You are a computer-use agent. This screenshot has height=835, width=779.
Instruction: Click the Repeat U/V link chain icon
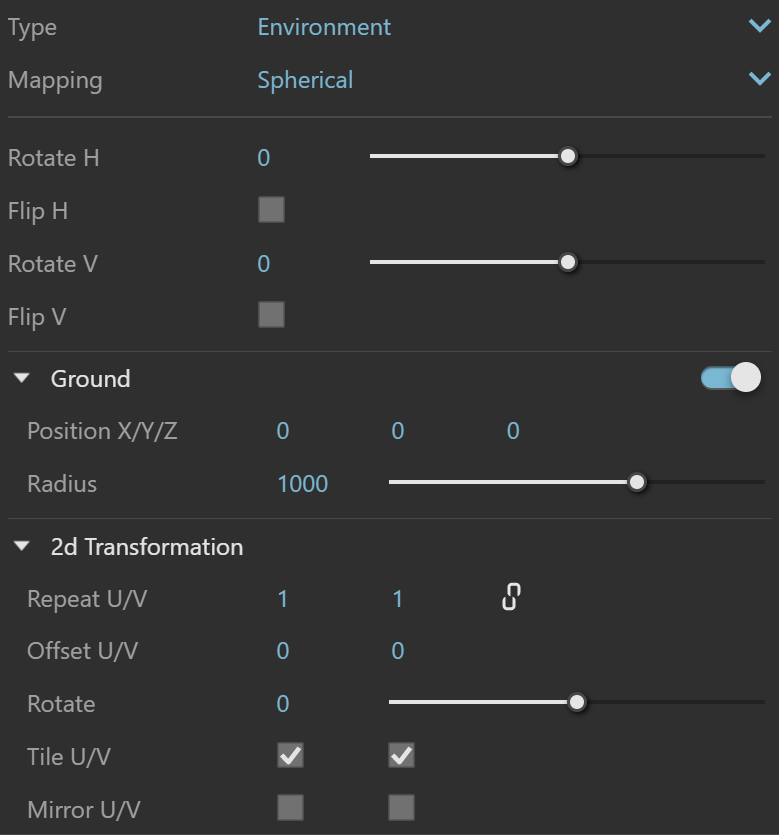[511, 597]
